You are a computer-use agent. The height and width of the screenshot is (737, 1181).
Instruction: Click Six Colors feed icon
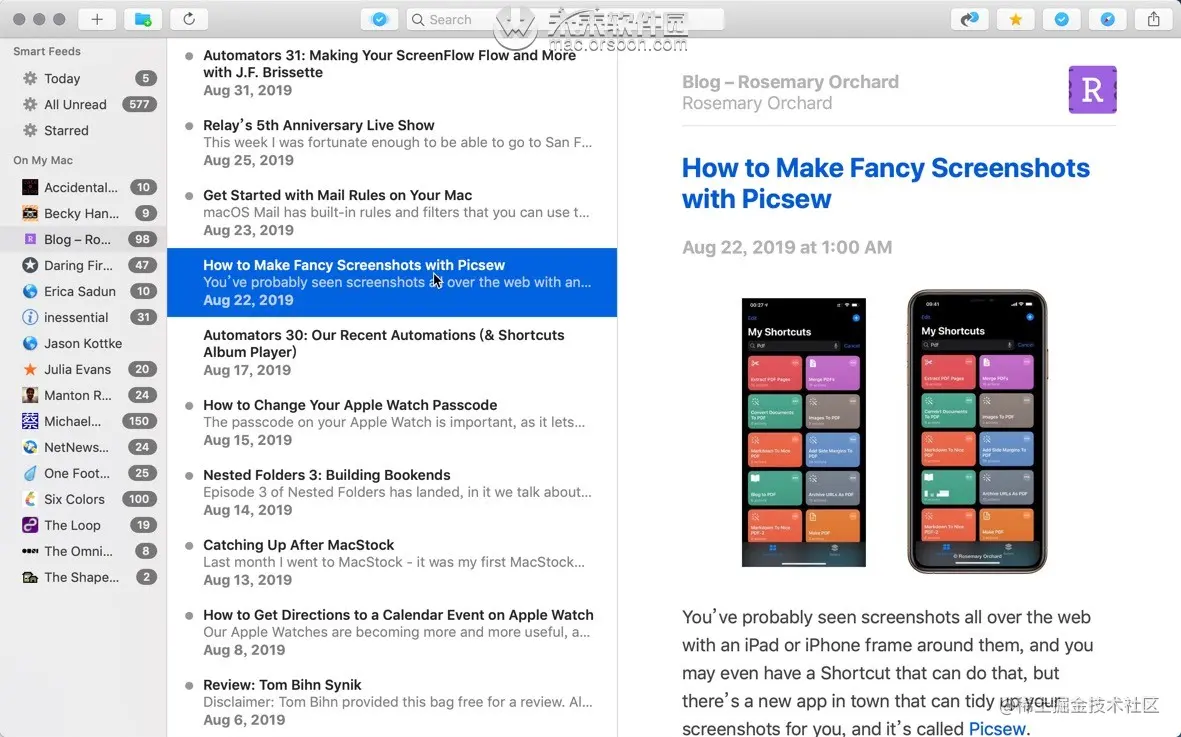click(30, 498)
